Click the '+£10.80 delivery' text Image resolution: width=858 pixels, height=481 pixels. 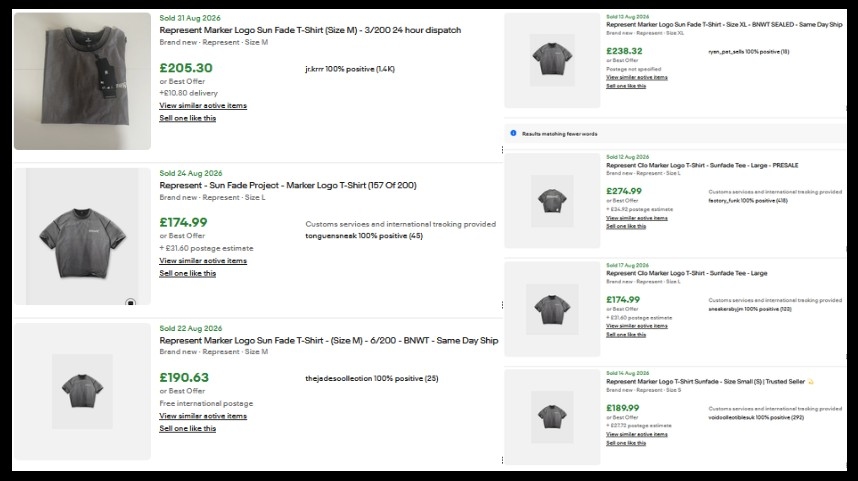(188, 93)
